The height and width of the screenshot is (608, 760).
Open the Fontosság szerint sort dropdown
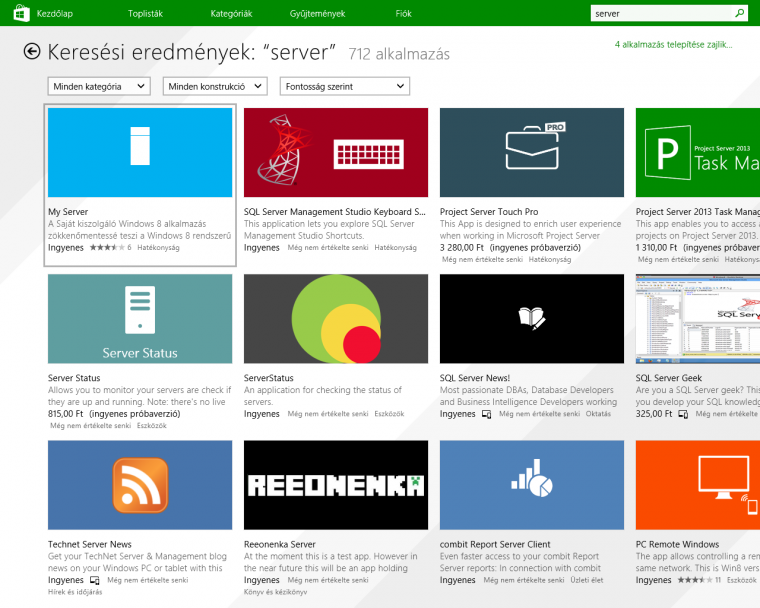(x=345, y=86)
